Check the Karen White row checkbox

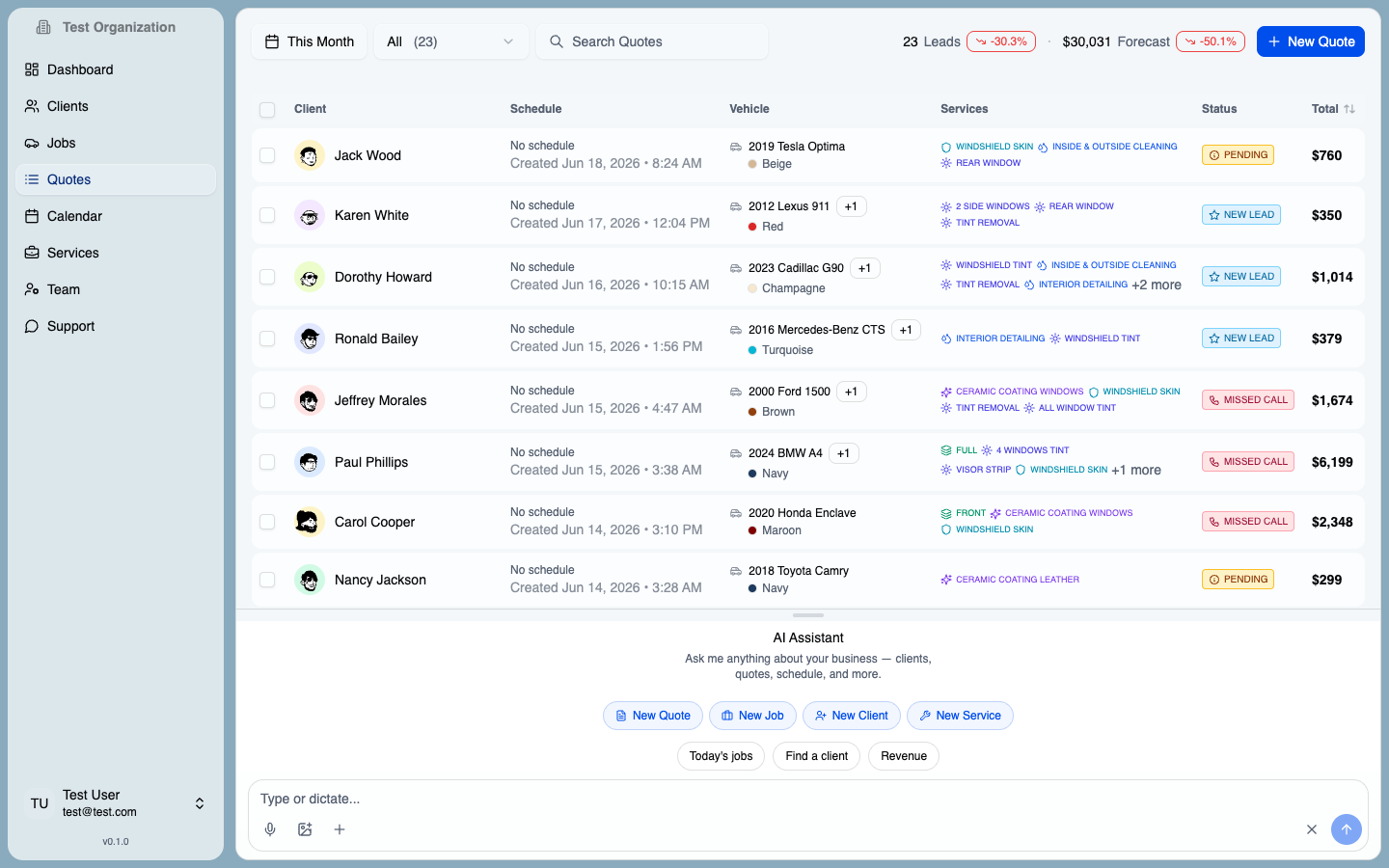(267, 215)
